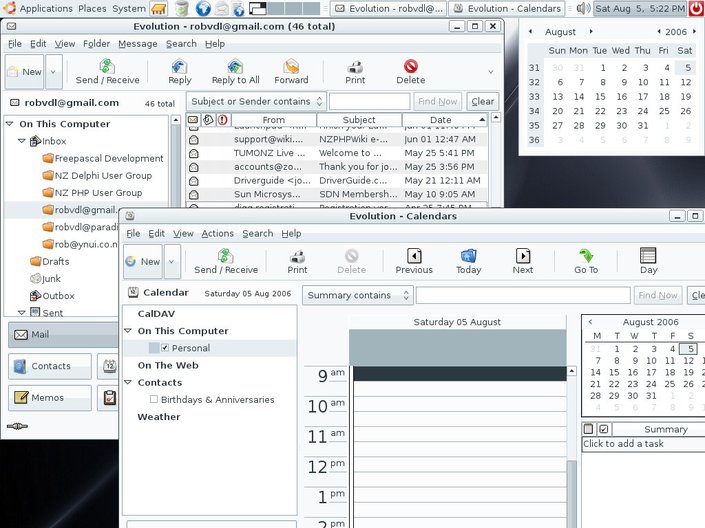
Task: Show more mail toolbar items via the overflow arrow
Action: point(491,72)
